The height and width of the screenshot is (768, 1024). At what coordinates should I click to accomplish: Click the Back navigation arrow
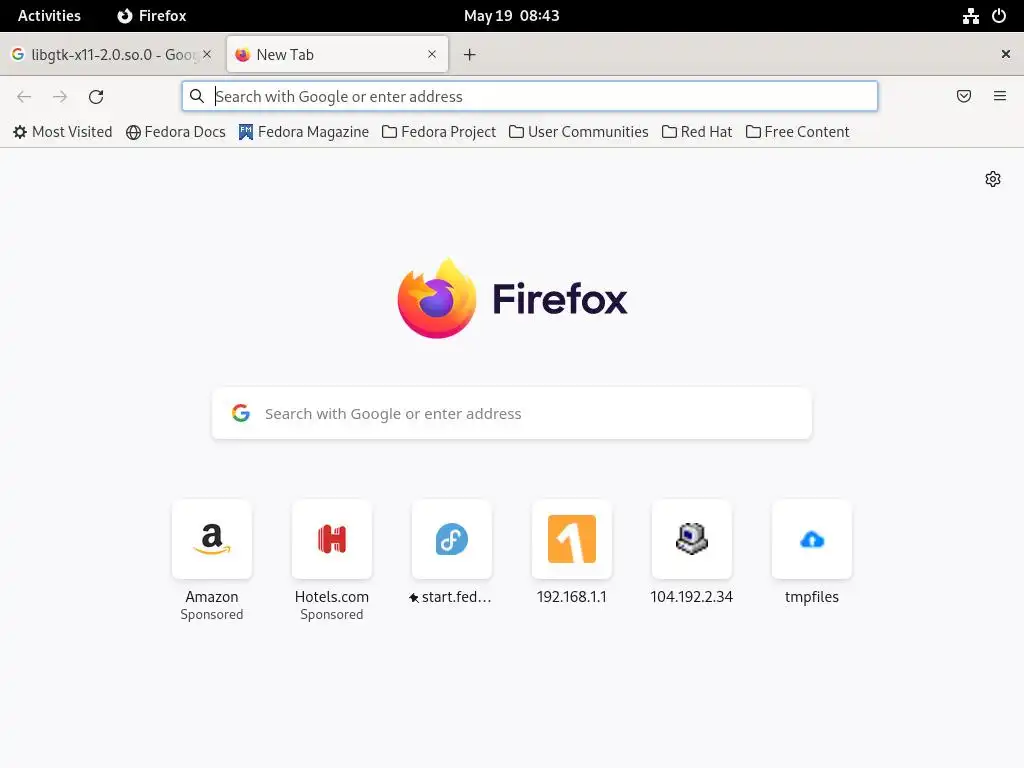pyautogui.click(x=24, y=97)
